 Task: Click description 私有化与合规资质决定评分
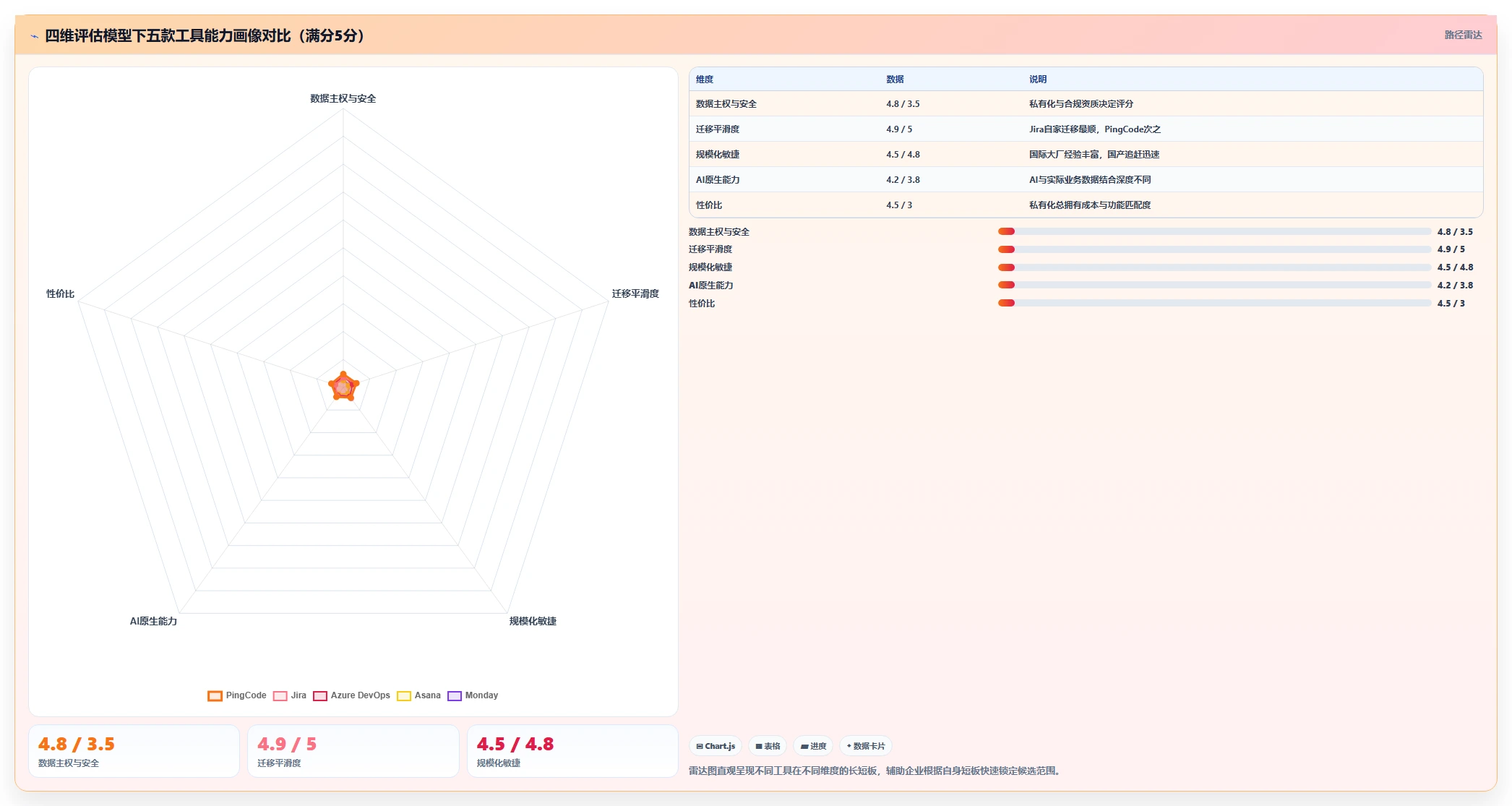(x=1081, y=104)
